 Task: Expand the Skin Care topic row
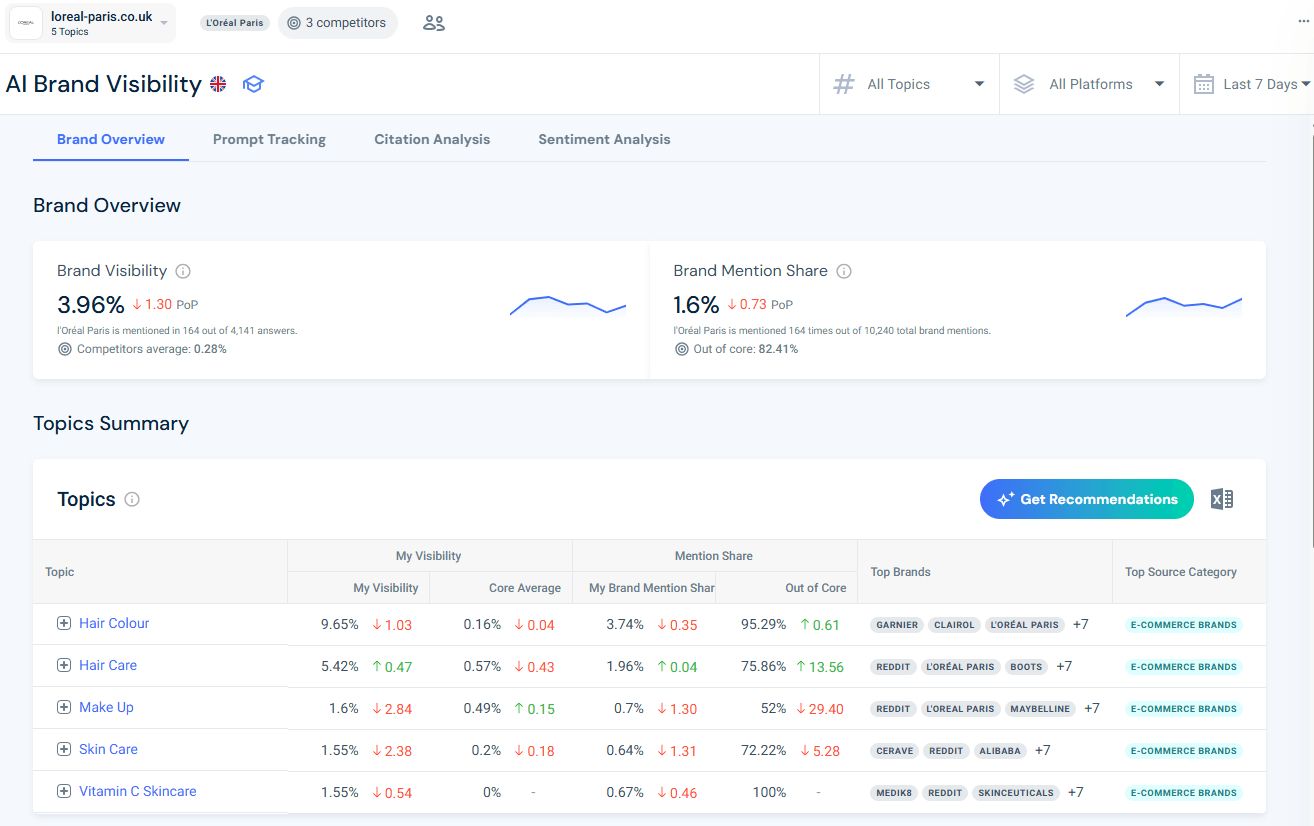[64, 749]
